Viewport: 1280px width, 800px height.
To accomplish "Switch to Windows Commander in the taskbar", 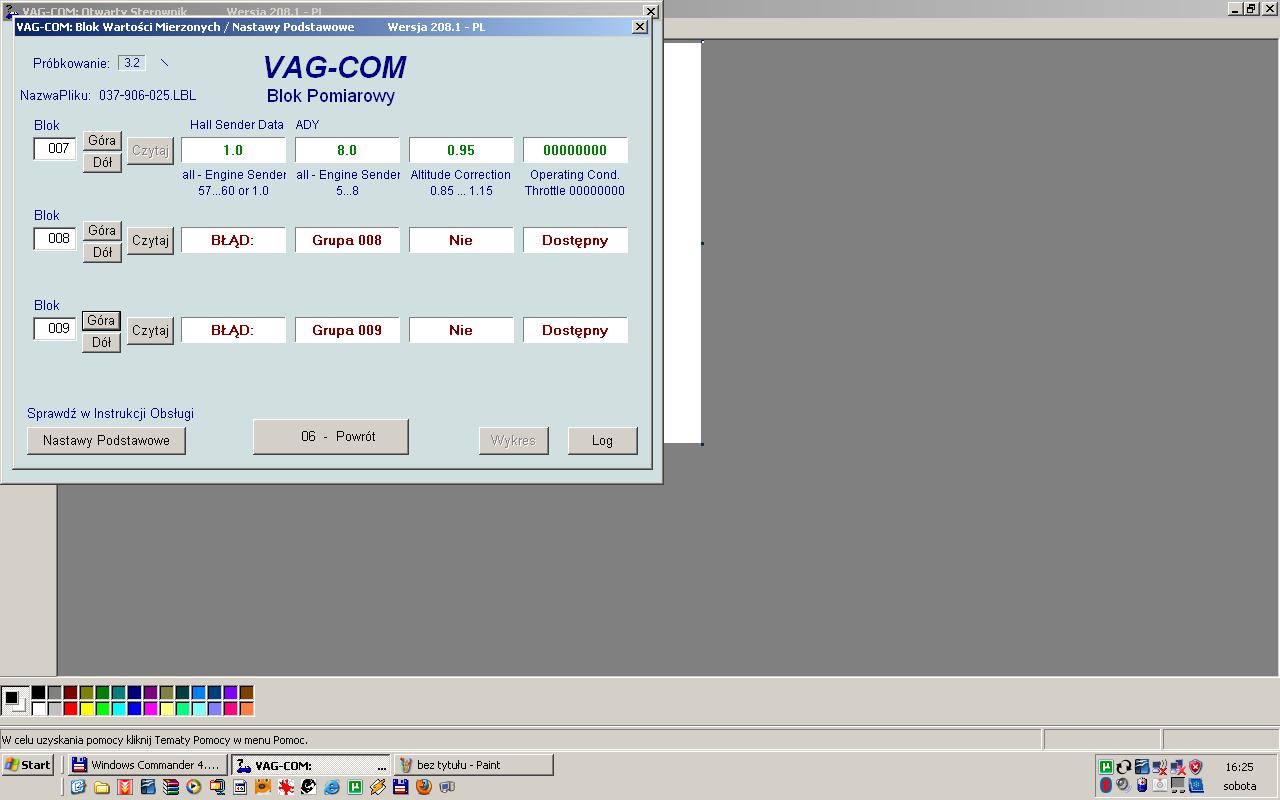I will 147,765.
